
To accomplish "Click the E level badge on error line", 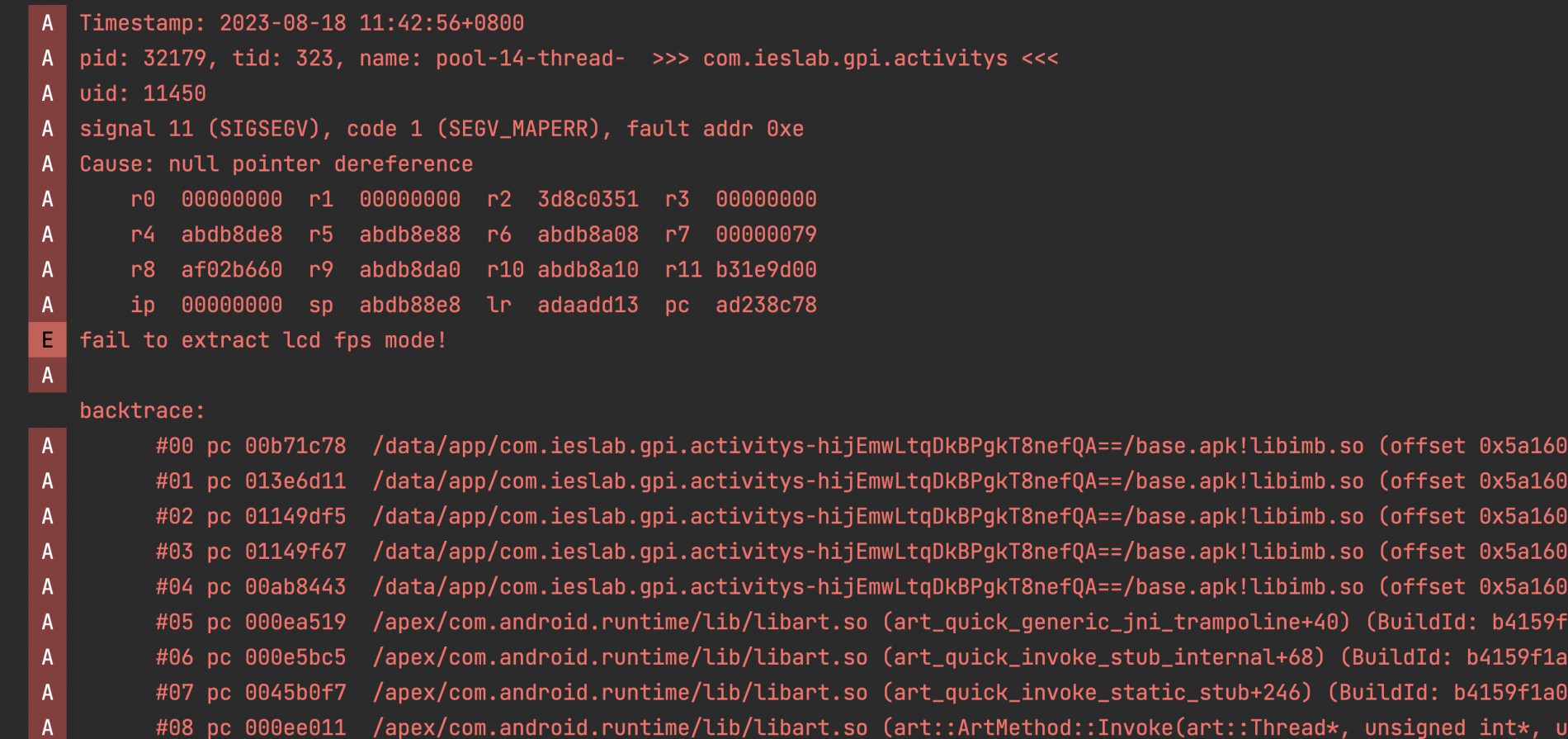I will [x=47, y=340].
